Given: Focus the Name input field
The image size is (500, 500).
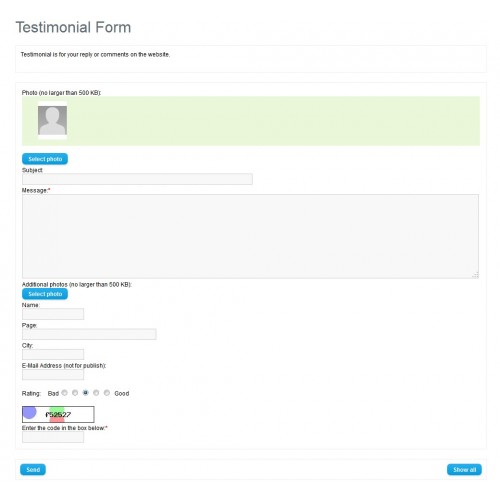Looking at the screenshot, I should click(53, 314).
